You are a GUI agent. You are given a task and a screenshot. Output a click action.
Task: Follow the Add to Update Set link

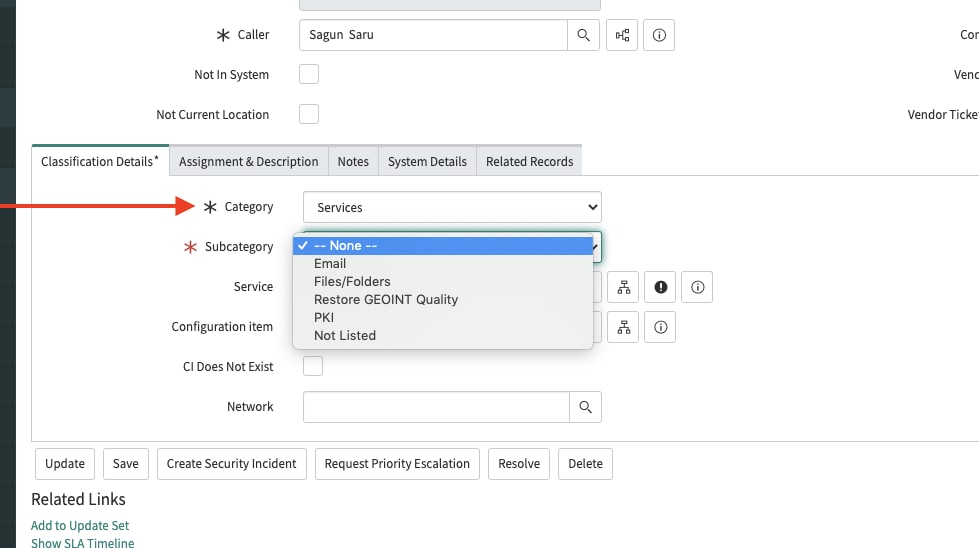pyautogui.click(x=80, y=525)
